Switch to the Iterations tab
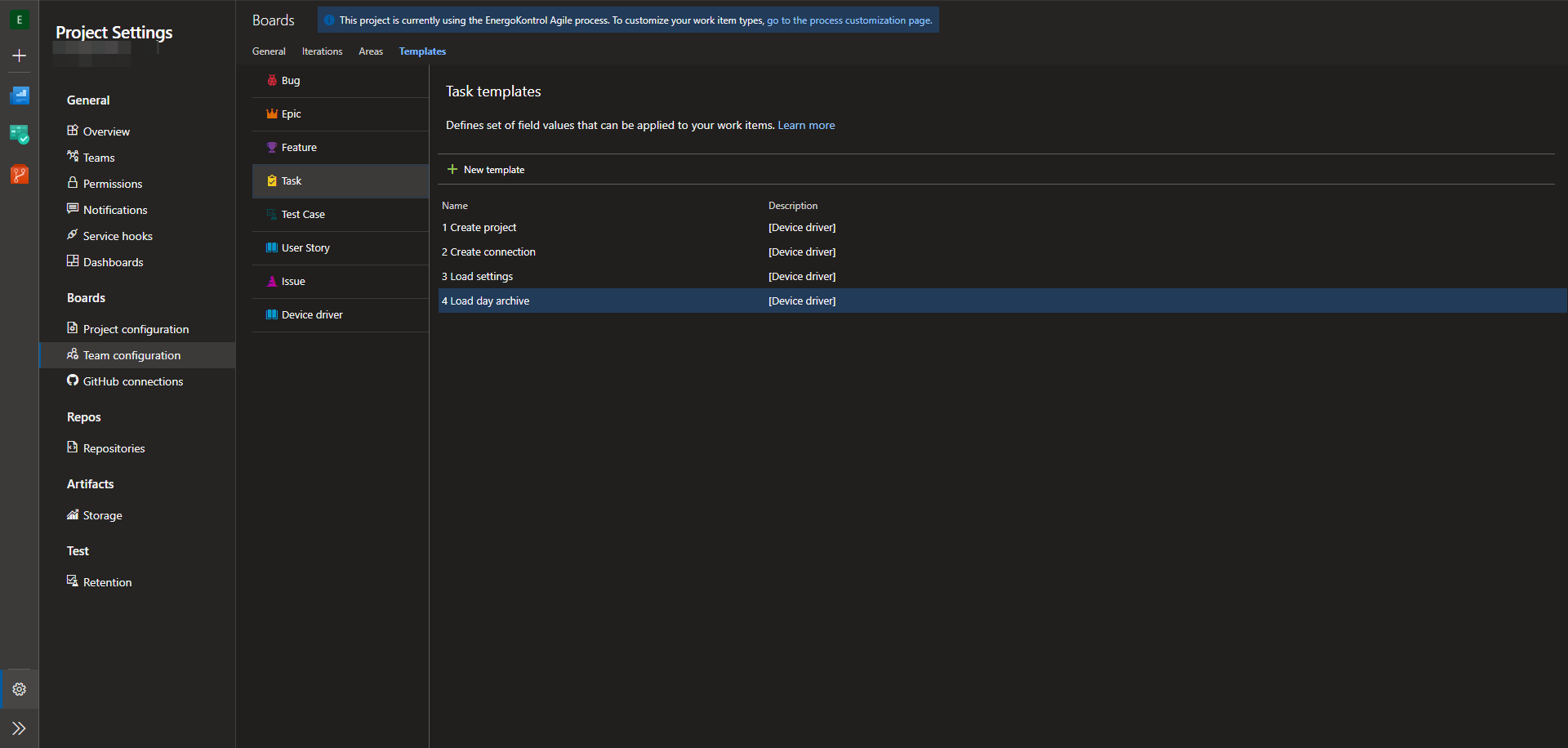This screenshot has width=1568, height=748. (322, 51)
